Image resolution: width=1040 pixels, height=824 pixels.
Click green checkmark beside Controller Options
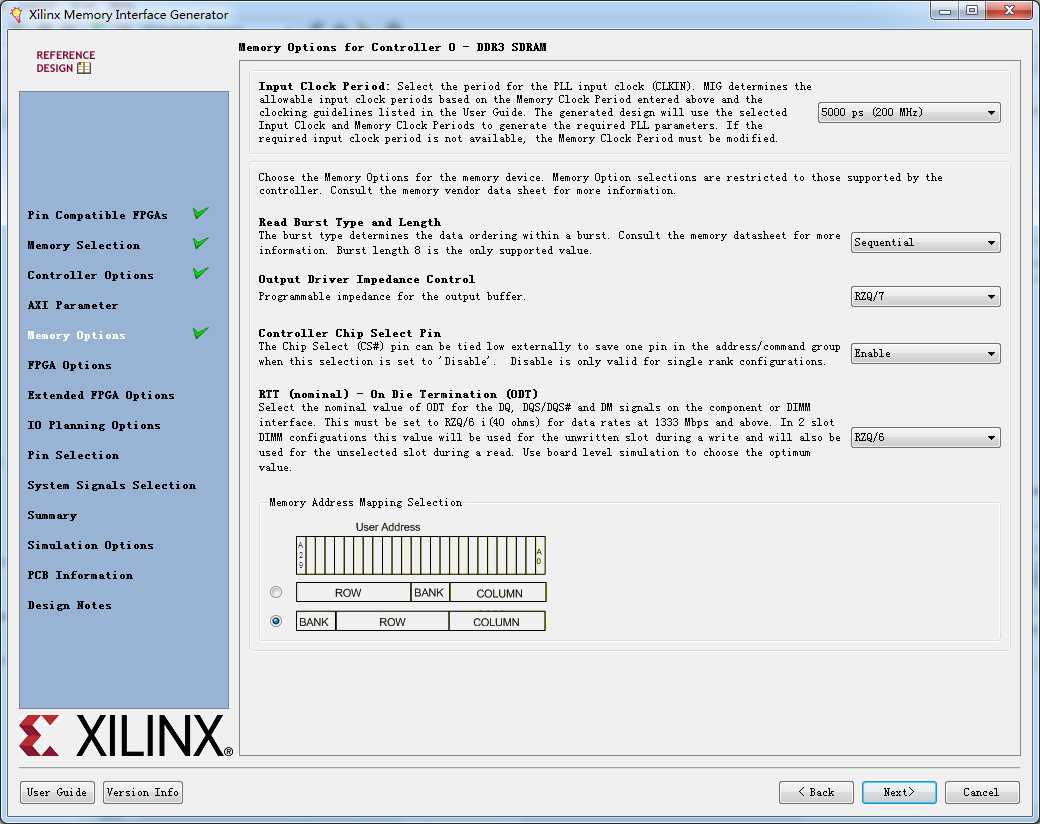click(x=200, y=273)
